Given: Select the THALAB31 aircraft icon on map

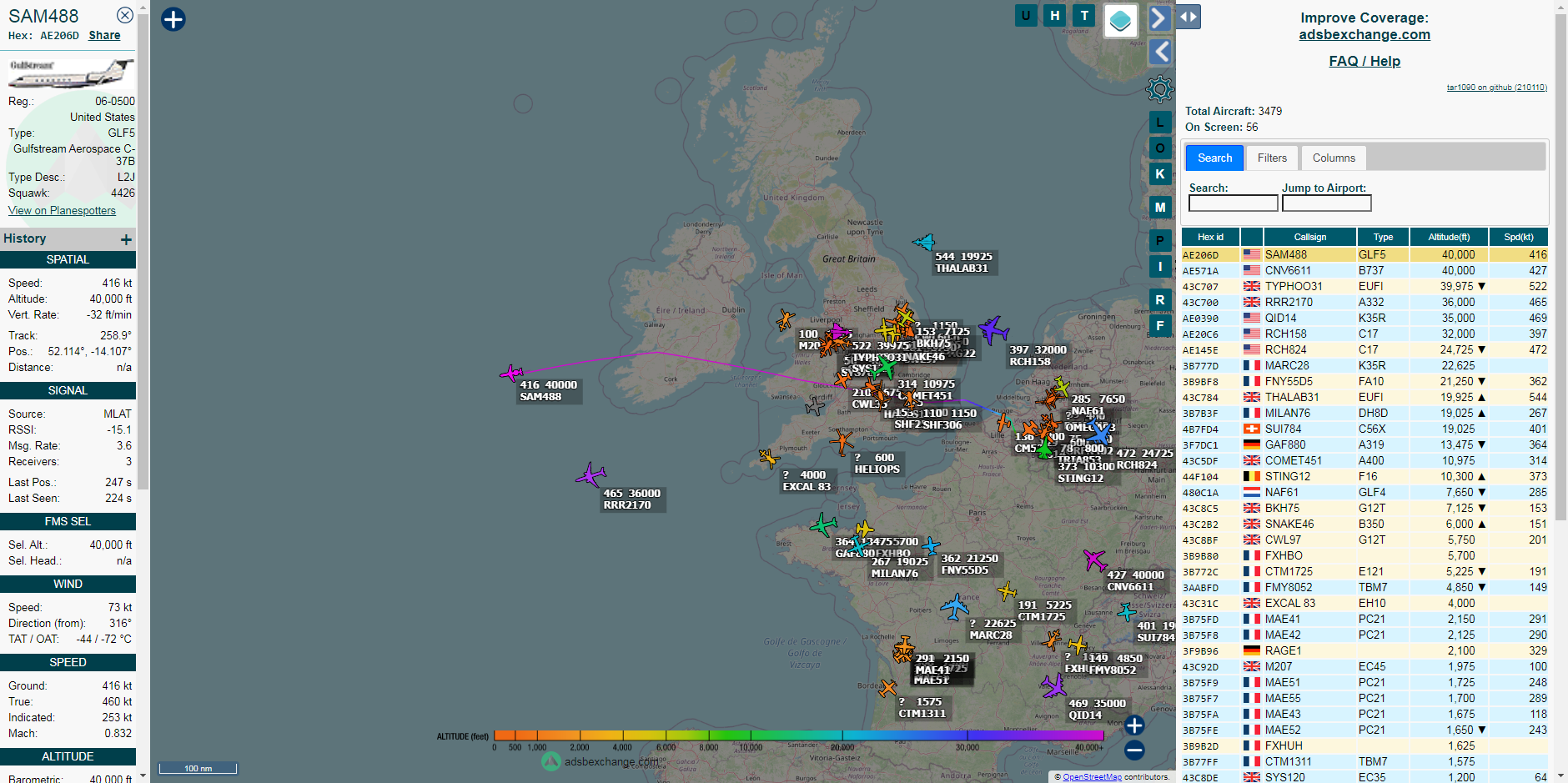Looking at the screenshot, I should (x=924, y=243).
